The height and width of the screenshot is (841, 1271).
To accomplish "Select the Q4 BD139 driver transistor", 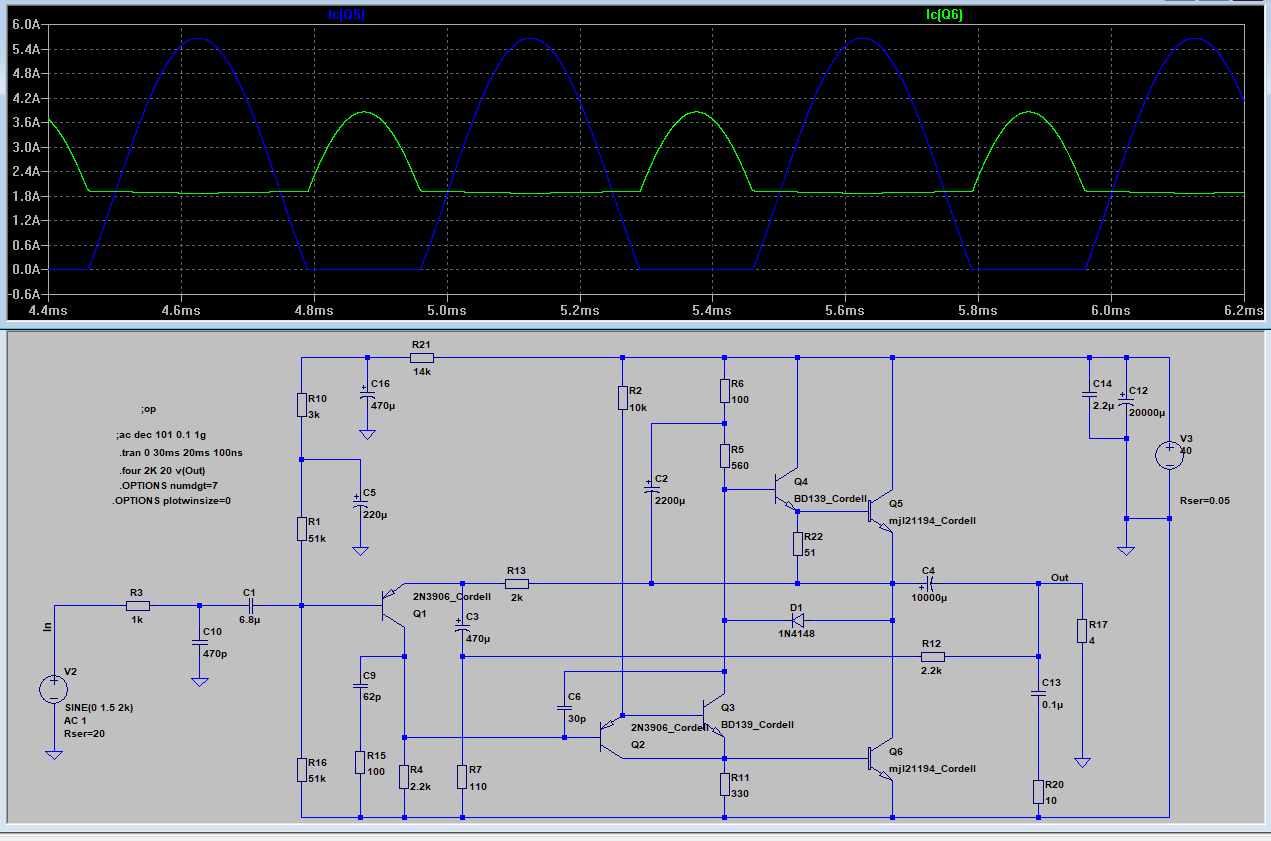I will pyautogui.click(x=788, y=490).
